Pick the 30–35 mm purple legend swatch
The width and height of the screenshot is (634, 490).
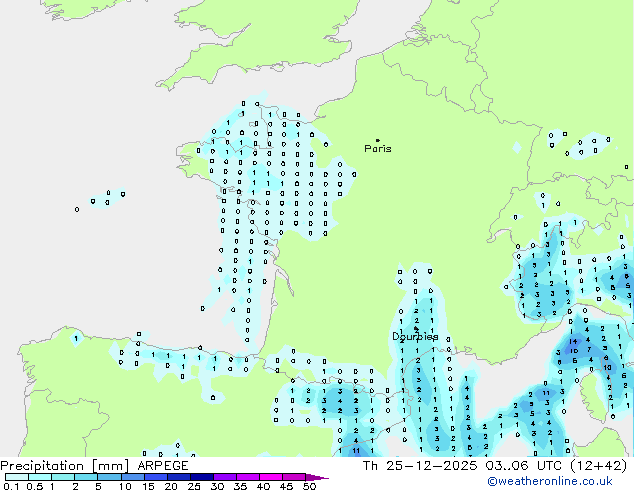225,477
